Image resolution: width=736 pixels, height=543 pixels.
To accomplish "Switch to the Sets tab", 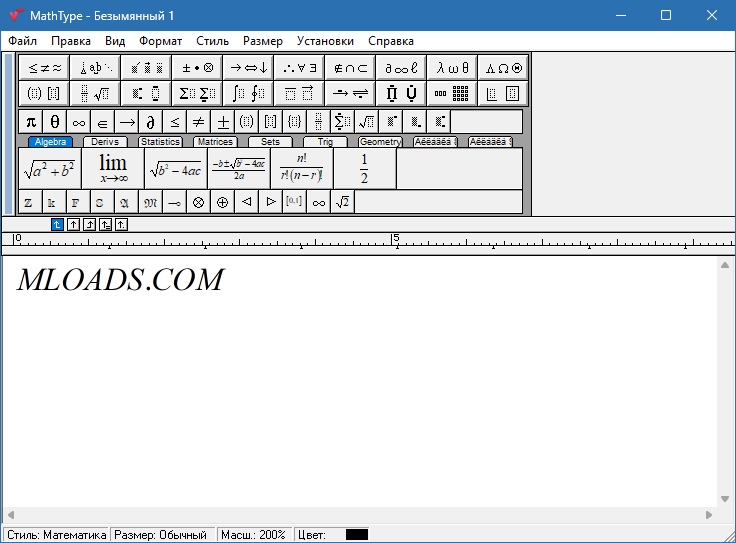I will pyautogui.click(x=270, y=142).
